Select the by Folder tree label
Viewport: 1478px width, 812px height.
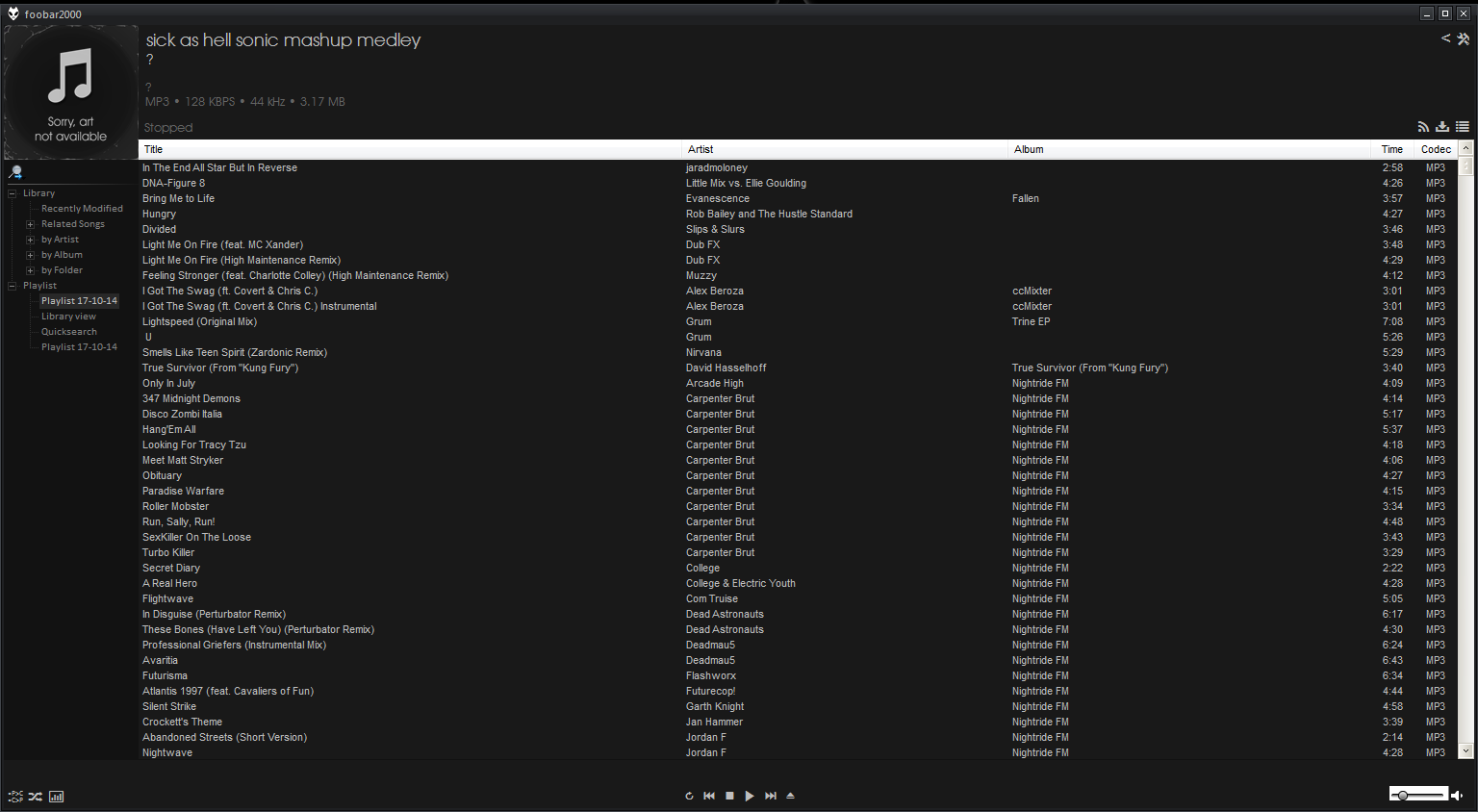pyautogui.click(x=62, y=270)
